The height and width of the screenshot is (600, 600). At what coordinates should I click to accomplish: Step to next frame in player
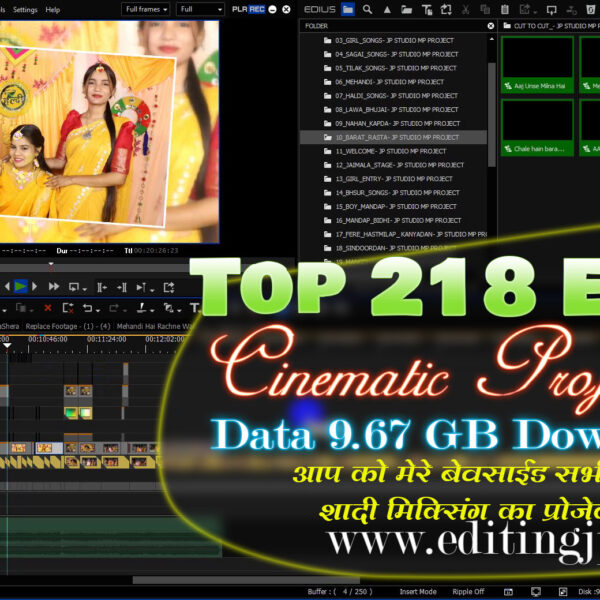point(34,286)
